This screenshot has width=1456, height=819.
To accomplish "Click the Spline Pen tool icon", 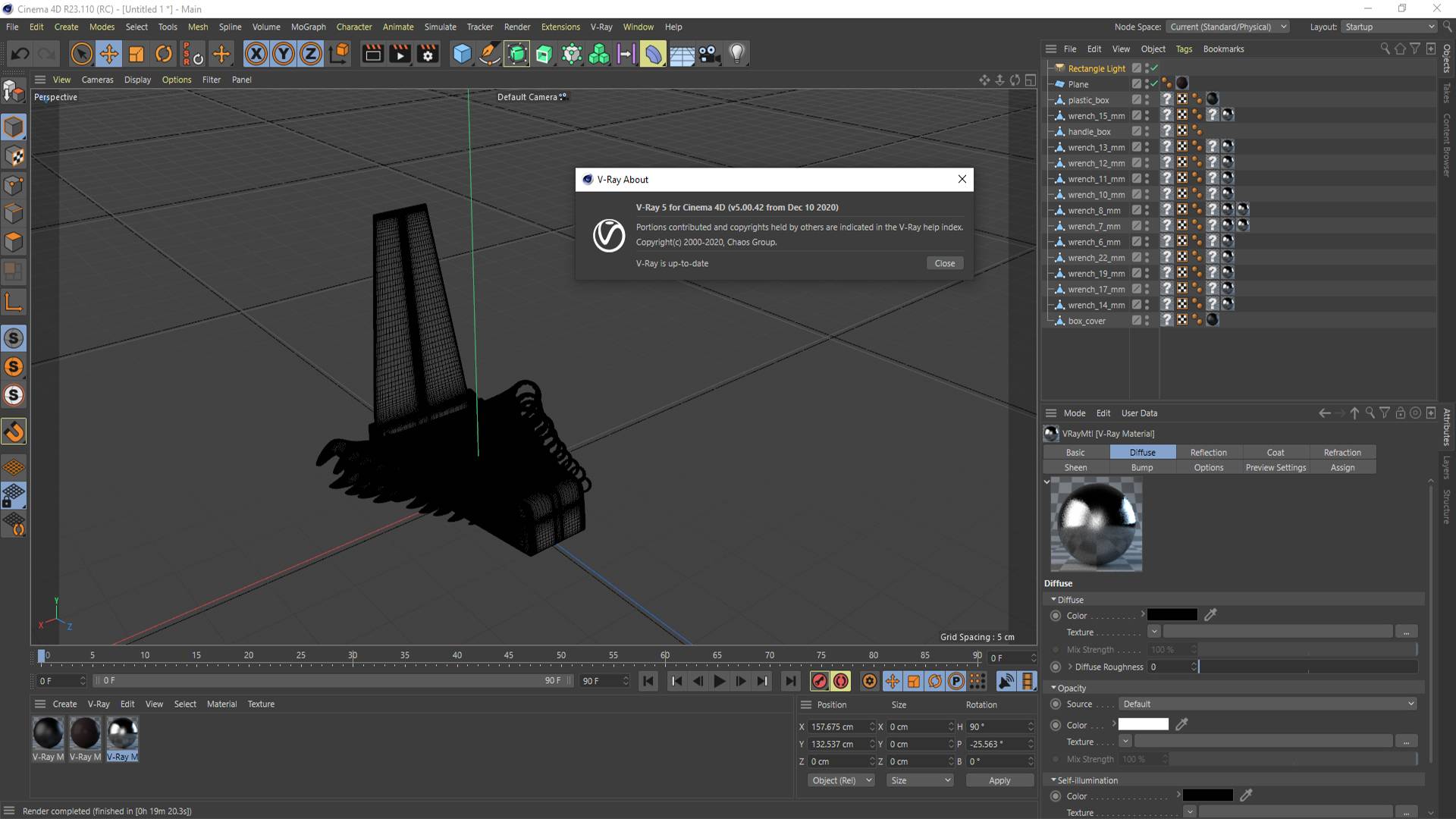I will pos(489,54).
